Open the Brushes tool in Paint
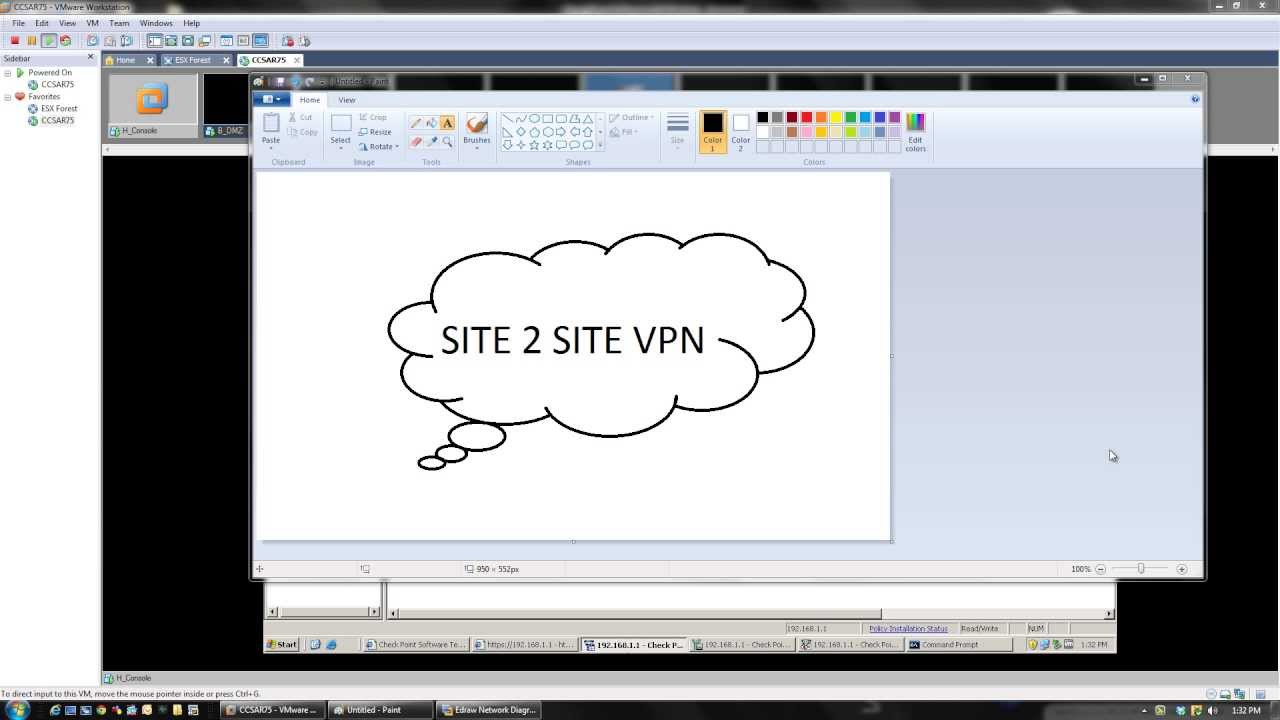This screenshot has height=720, width=1280. [x=477, y=130]
